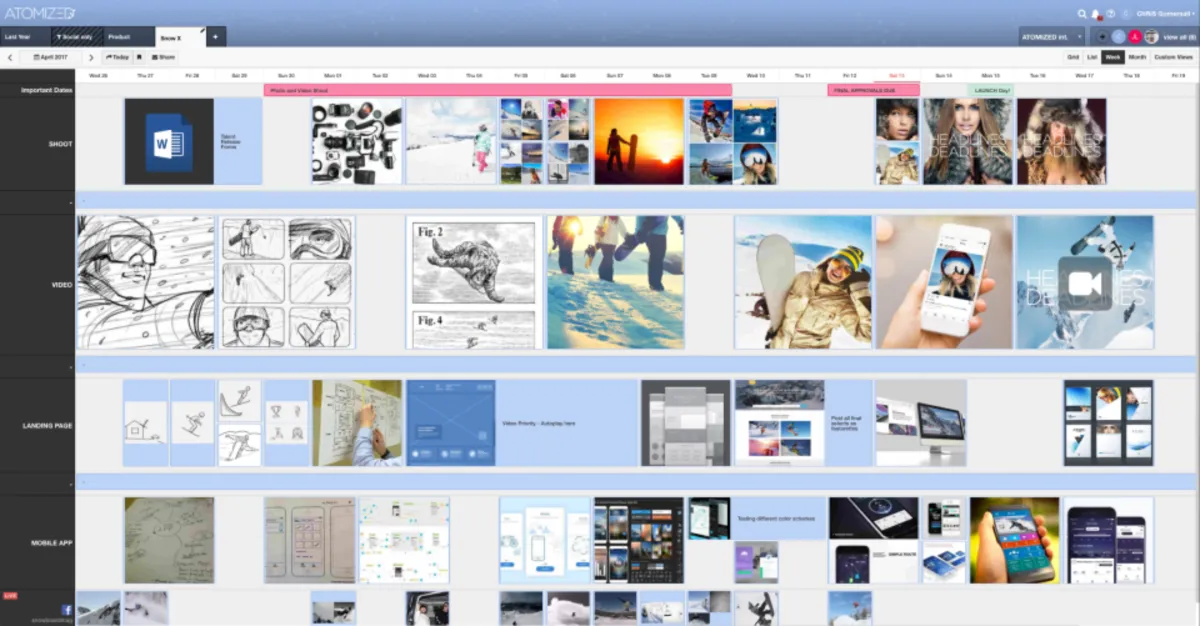Open the iMac mockup thumbnail
1200x626 pixels.
click(x=921, y=423)
